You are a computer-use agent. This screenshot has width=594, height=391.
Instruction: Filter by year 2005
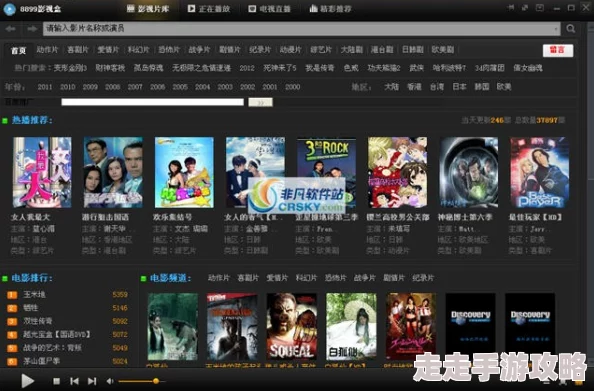coord(180,87)
